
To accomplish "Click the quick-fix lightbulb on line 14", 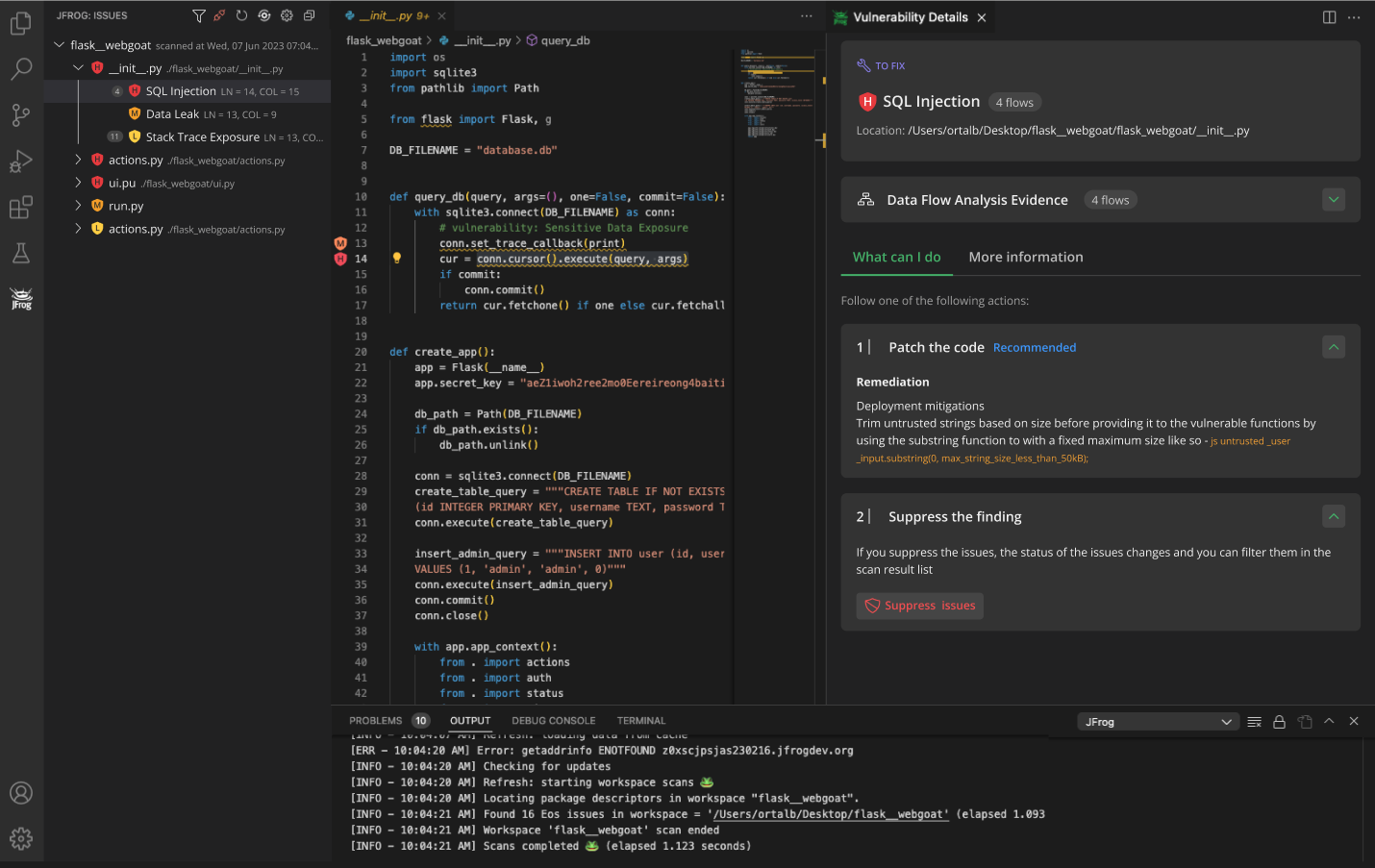I will [397, 260].
